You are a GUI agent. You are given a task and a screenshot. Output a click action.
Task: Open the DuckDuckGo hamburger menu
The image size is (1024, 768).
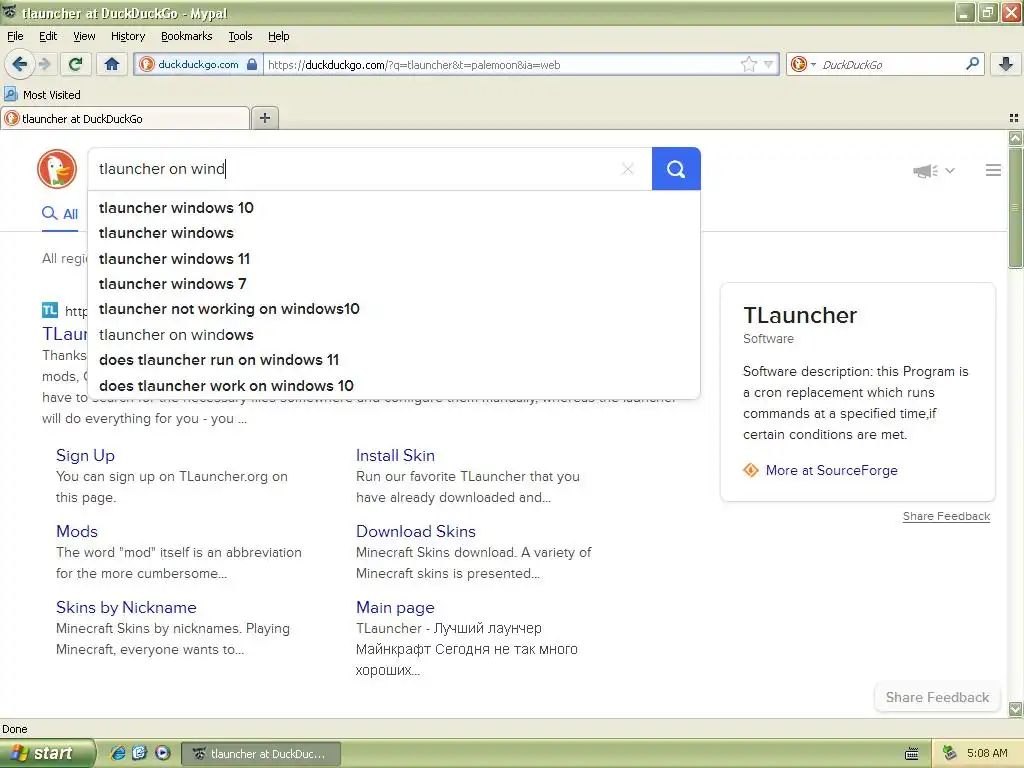(993, 170)
